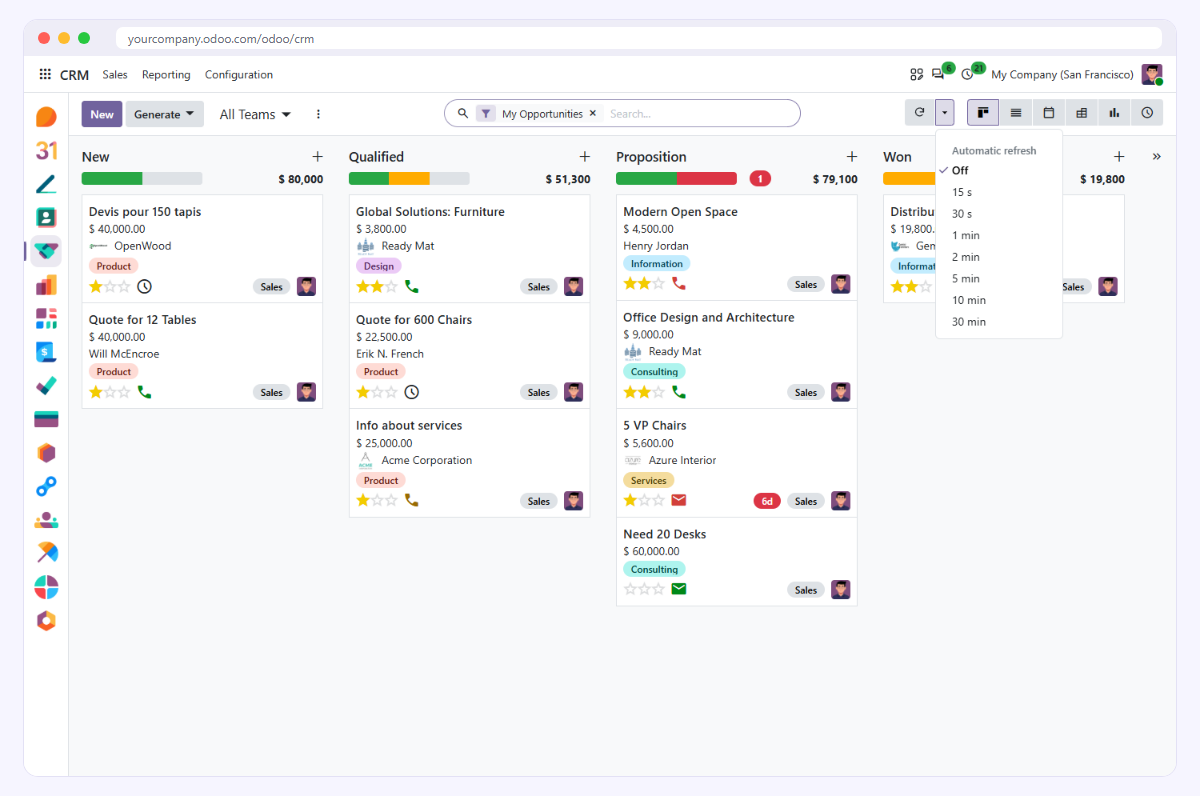The image size is (1200, 796).
Task: Open the Discuss app in sidebar
Action: pos(46,117)
